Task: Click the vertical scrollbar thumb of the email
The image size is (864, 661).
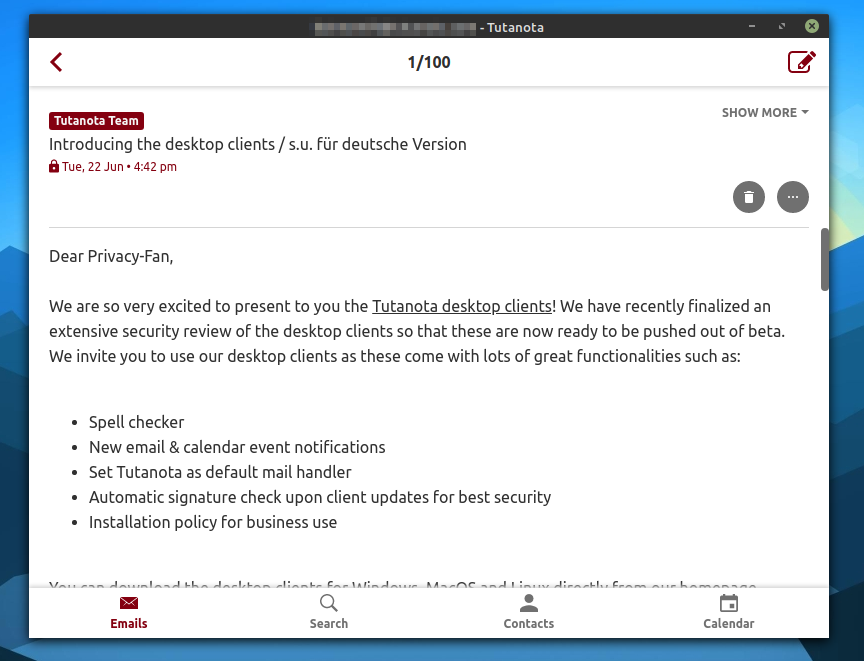Action: point(825,259)
